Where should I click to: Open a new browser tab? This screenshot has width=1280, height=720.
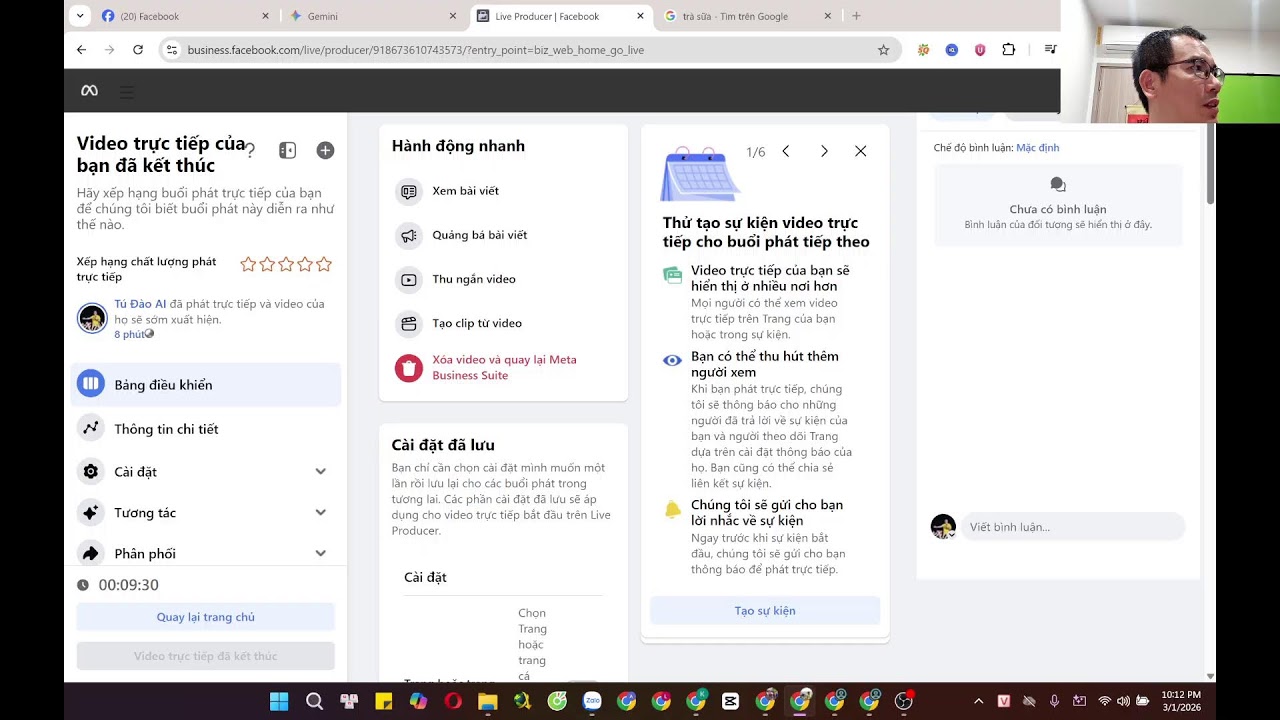[856, 16]
